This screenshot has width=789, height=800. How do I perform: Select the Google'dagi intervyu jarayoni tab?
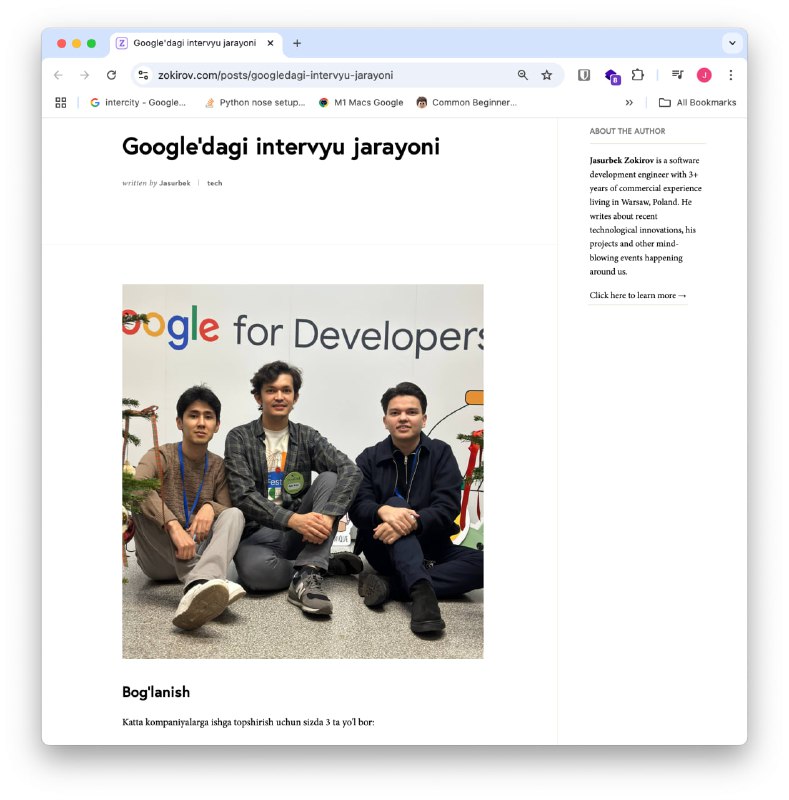194,43
